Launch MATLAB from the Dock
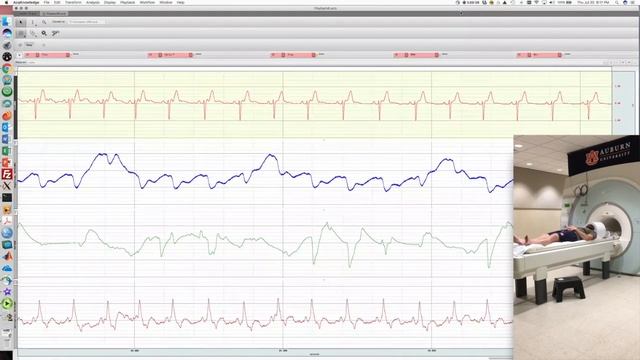The width and height of the screenshot is (640, 360). tap(7, 257)
